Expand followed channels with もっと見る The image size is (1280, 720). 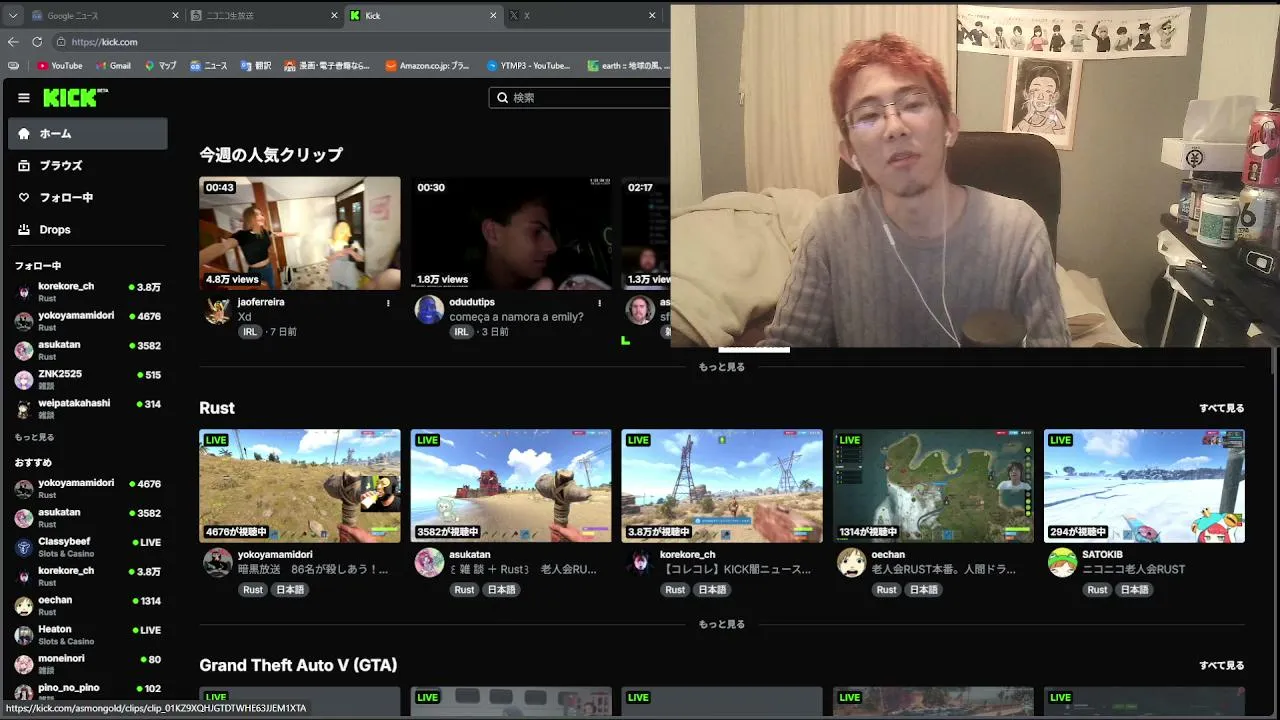coord(34,437)
